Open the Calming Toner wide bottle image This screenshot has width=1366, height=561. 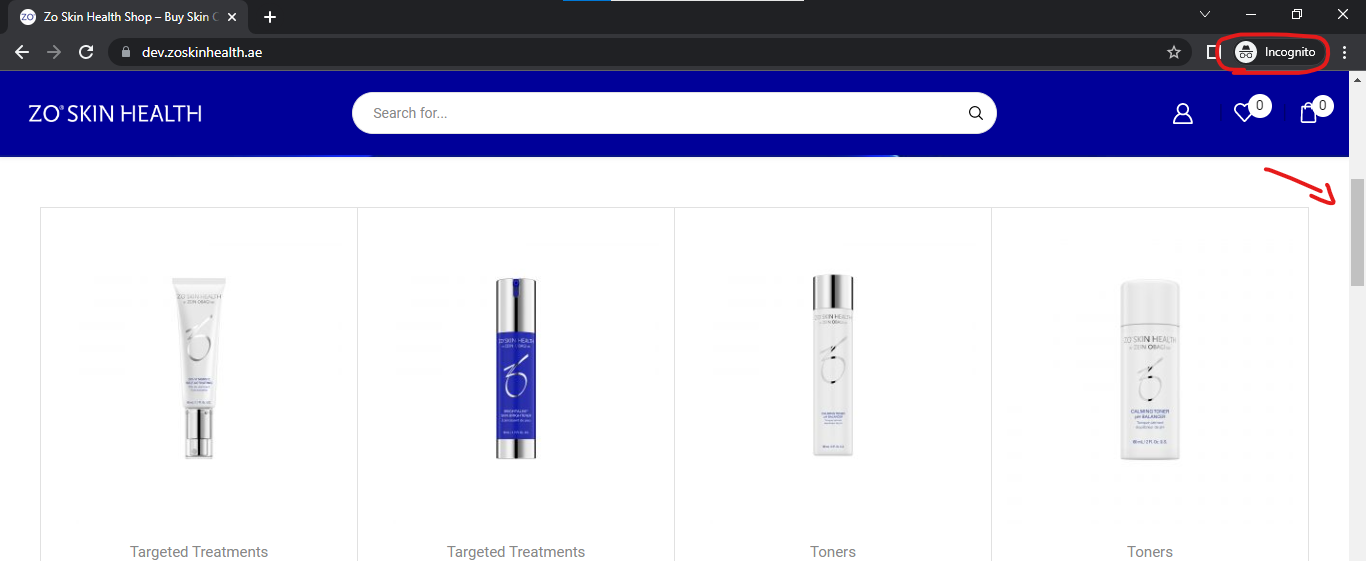(1150, 371)
